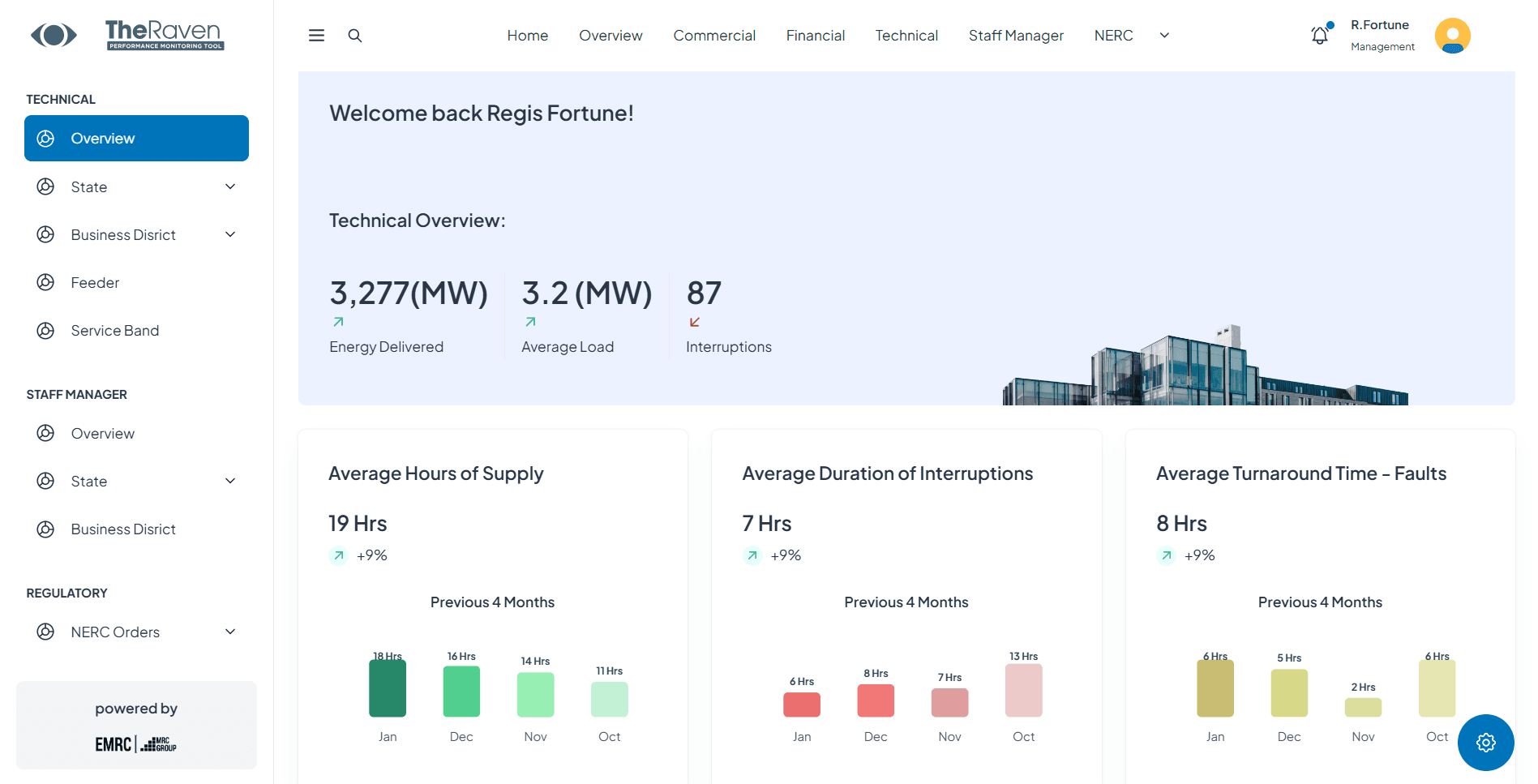1538x784 pixels.
Task: Open notifications via the bell icon
Action: pyautogui.click(x=1319, y=35)
